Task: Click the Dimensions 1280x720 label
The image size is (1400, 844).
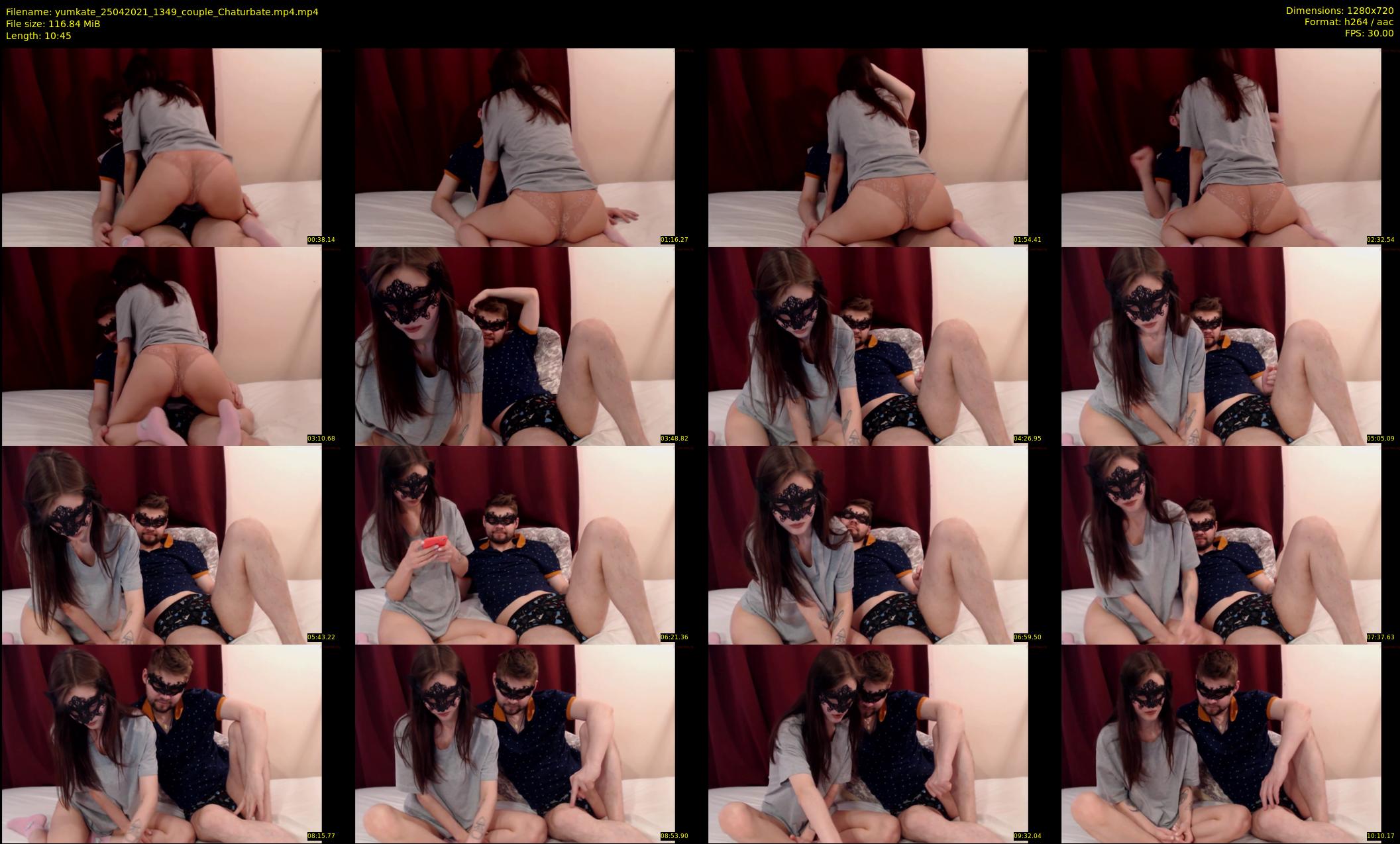Action: coord(1339,11)
